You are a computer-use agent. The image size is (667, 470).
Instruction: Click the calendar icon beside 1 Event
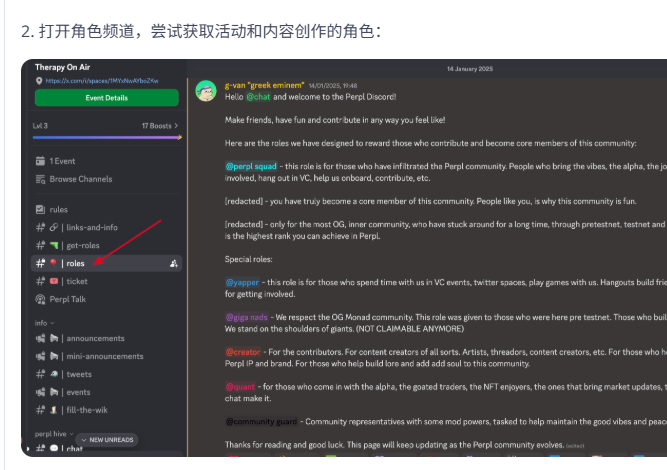pyautogui.click(x=40, y=161)
